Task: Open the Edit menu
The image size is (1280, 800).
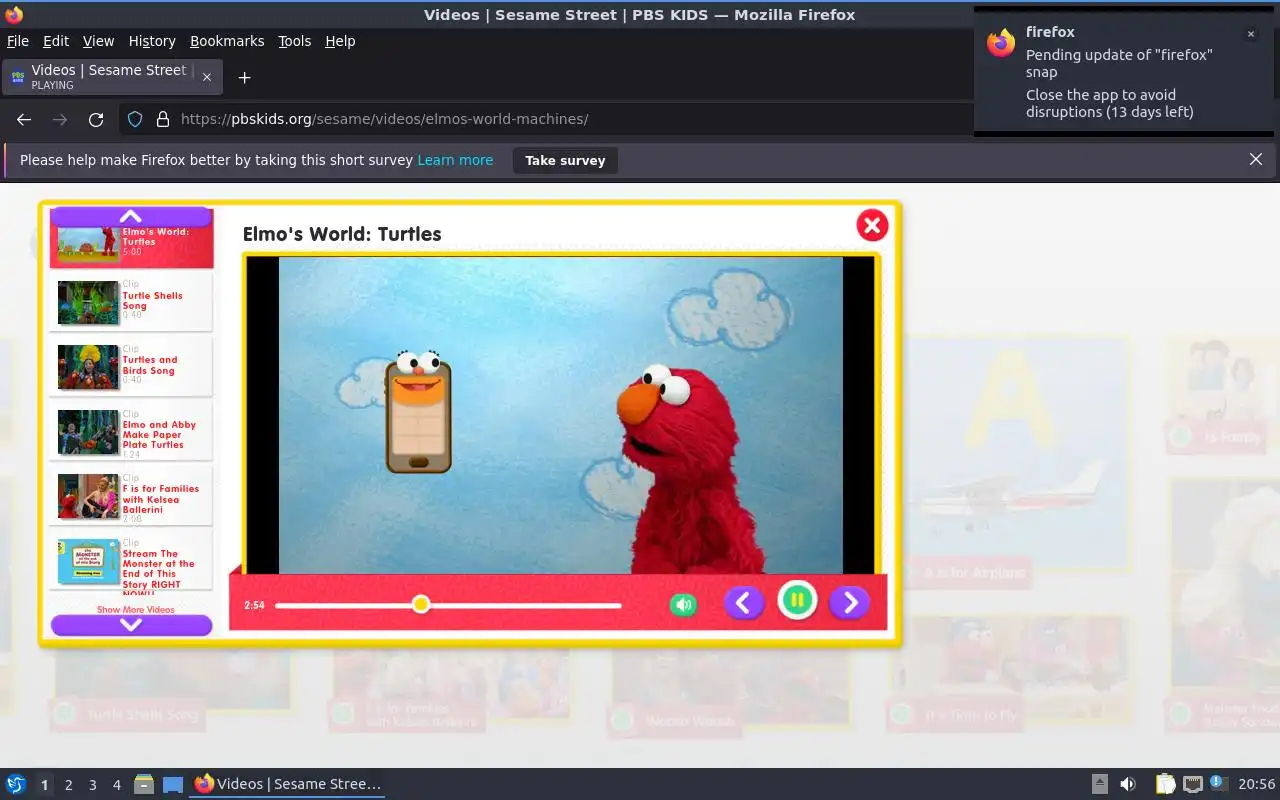Action: click(x=56, y=41)
